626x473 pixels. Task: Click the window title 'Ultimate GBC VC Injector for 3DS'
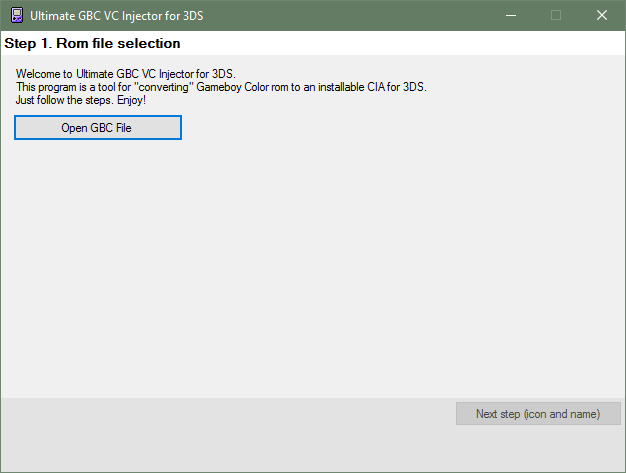116,16
